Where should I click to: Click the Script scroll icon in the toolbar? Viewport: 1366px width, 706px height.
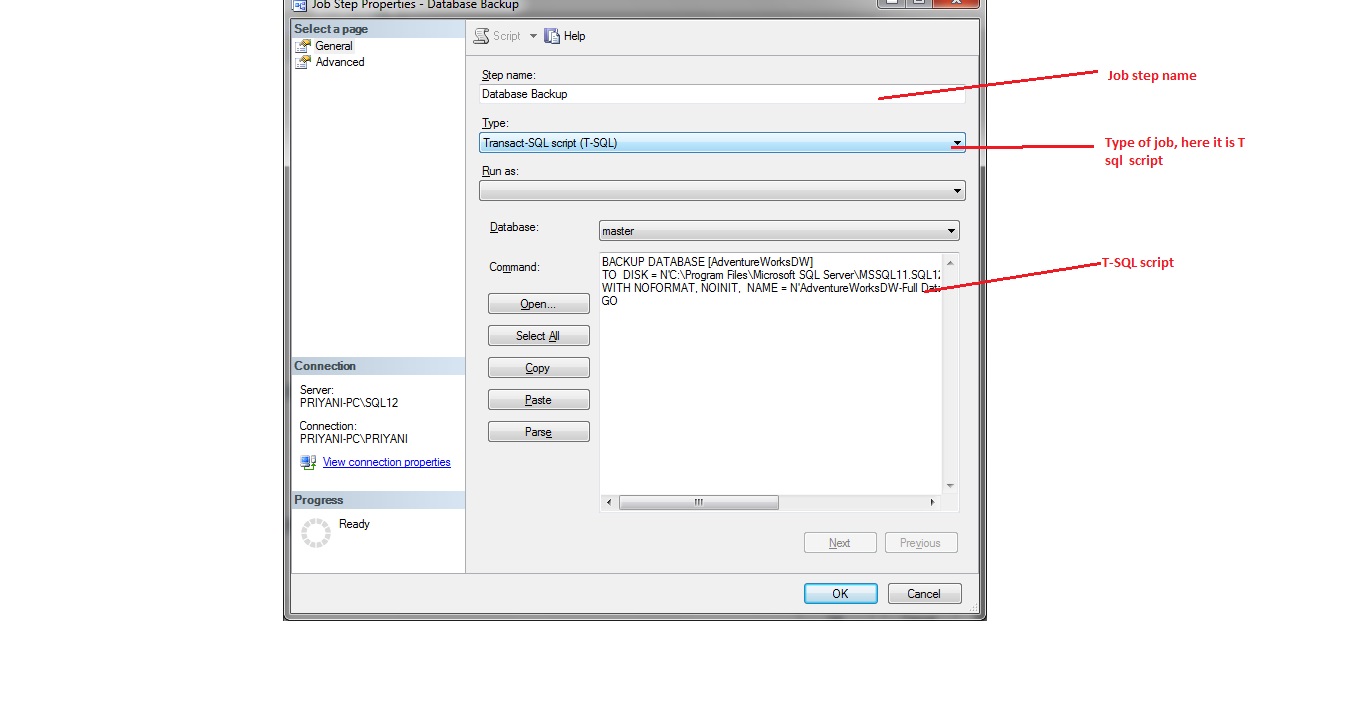[481, 35]
